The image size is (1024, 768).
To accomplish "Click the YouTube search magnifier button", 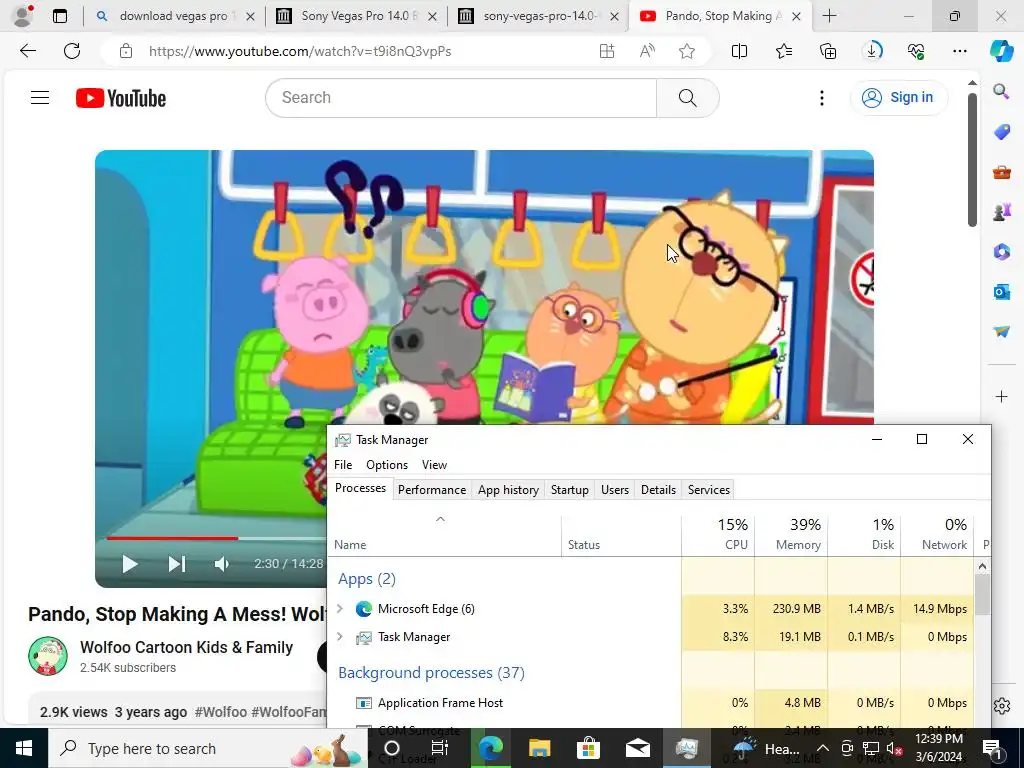I will pos(687,98).
